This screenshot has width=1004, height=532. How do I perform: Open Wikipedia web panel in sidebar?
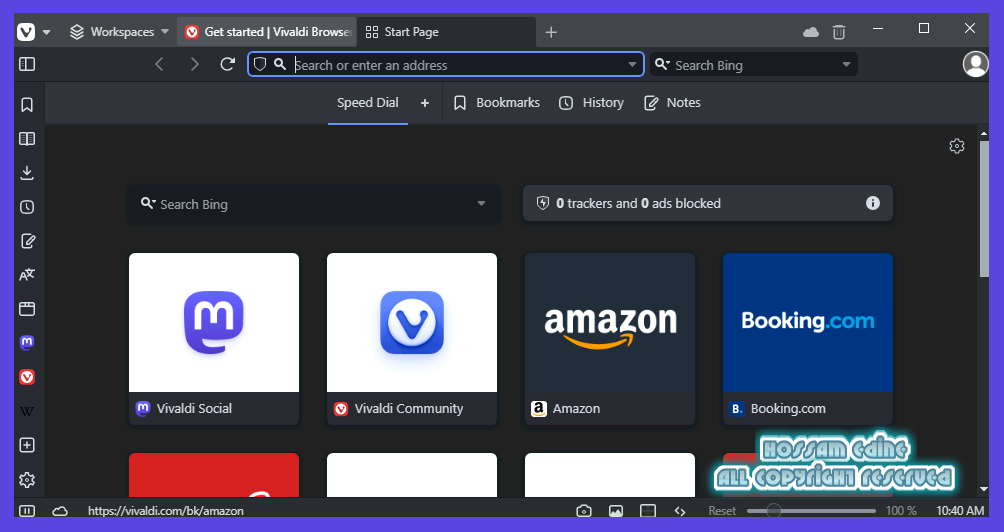(x=27, y=412)
